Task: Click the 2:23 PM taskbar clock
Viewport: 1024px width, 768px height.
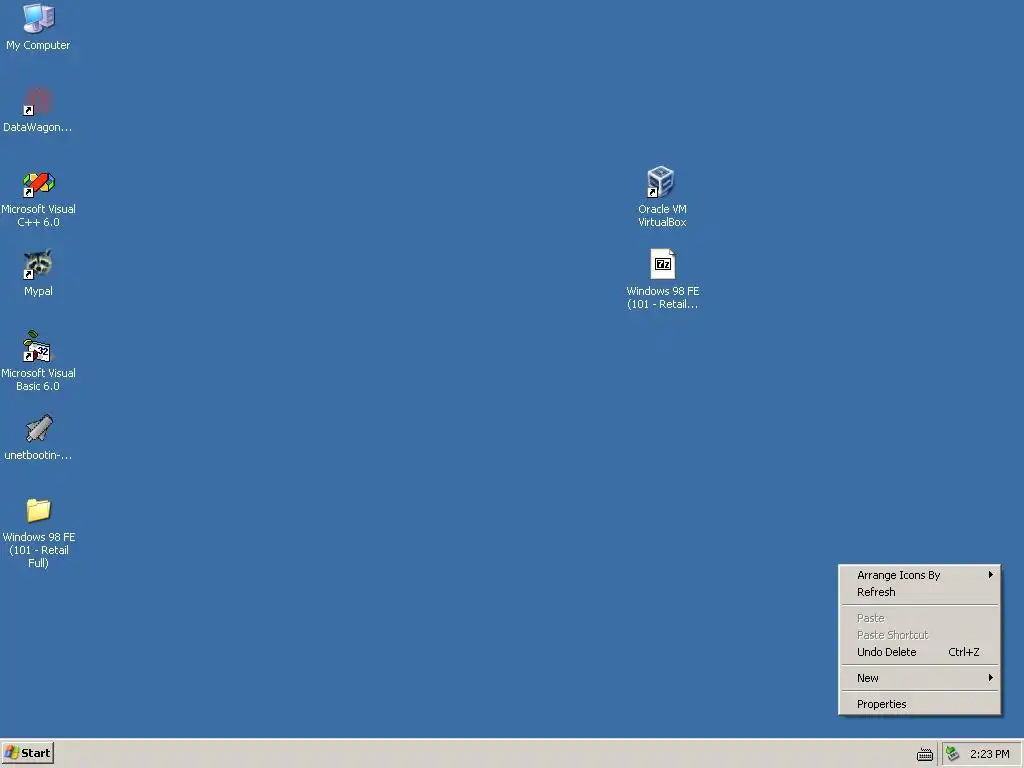Action: pyautogui.click(x=989, y=754)
